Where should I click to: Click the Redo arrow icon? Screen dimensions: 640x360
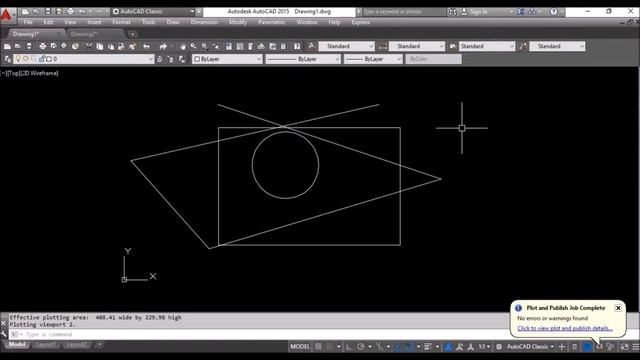tap(163, 47)
